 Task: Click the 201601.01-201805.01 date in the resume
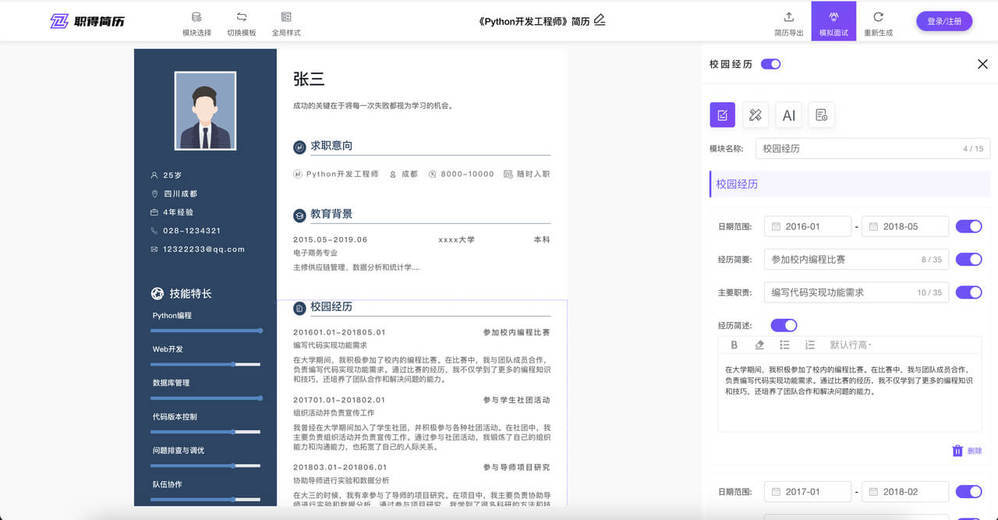click(339, 332)
